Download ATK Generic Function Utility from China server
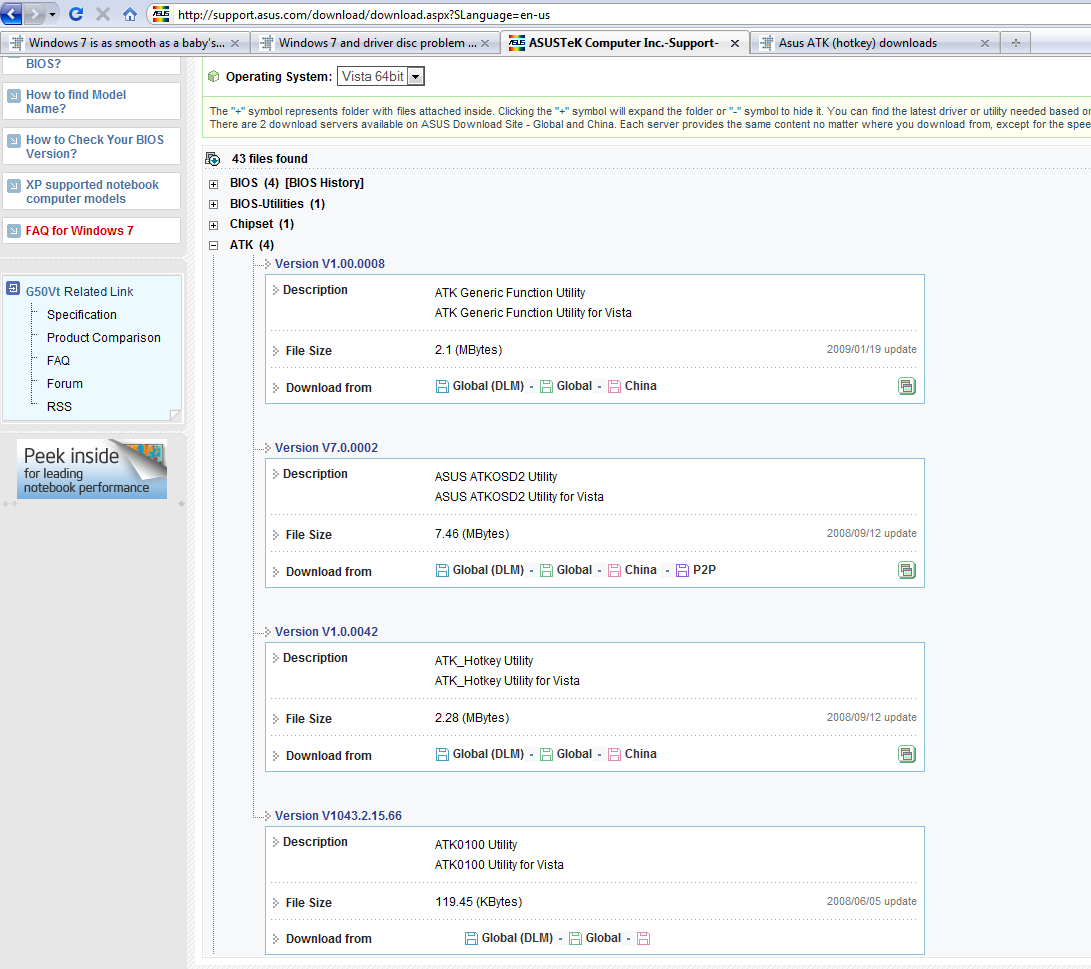1091x969 pixels. click(x=632, y=386)
